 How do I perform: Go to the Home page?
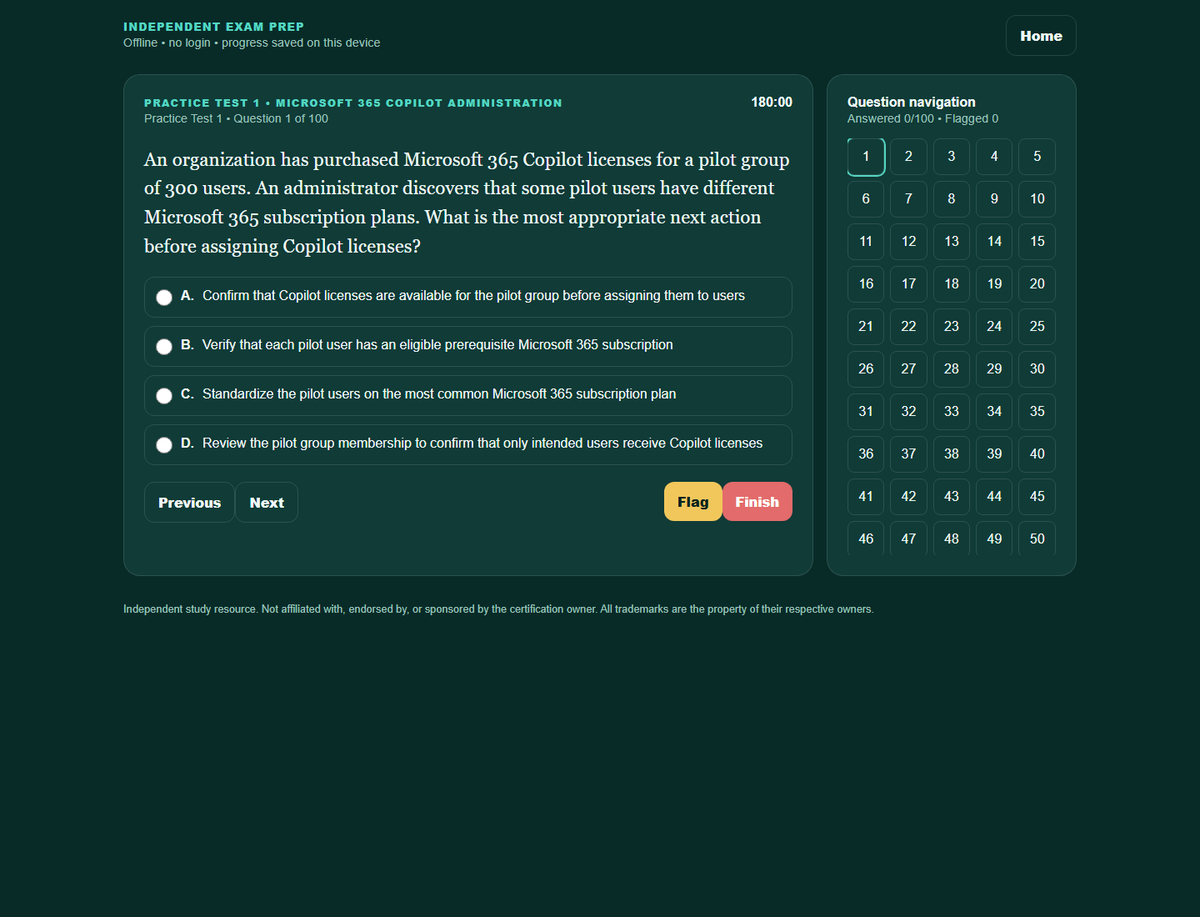pos(1041,36)
